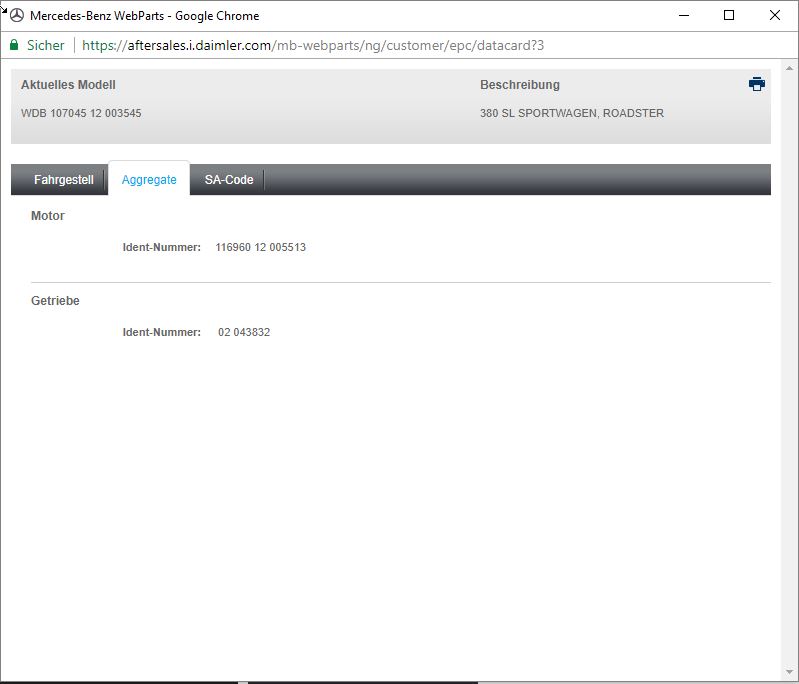Maximize the WebParts Chrome window

[x=729, y=16]
